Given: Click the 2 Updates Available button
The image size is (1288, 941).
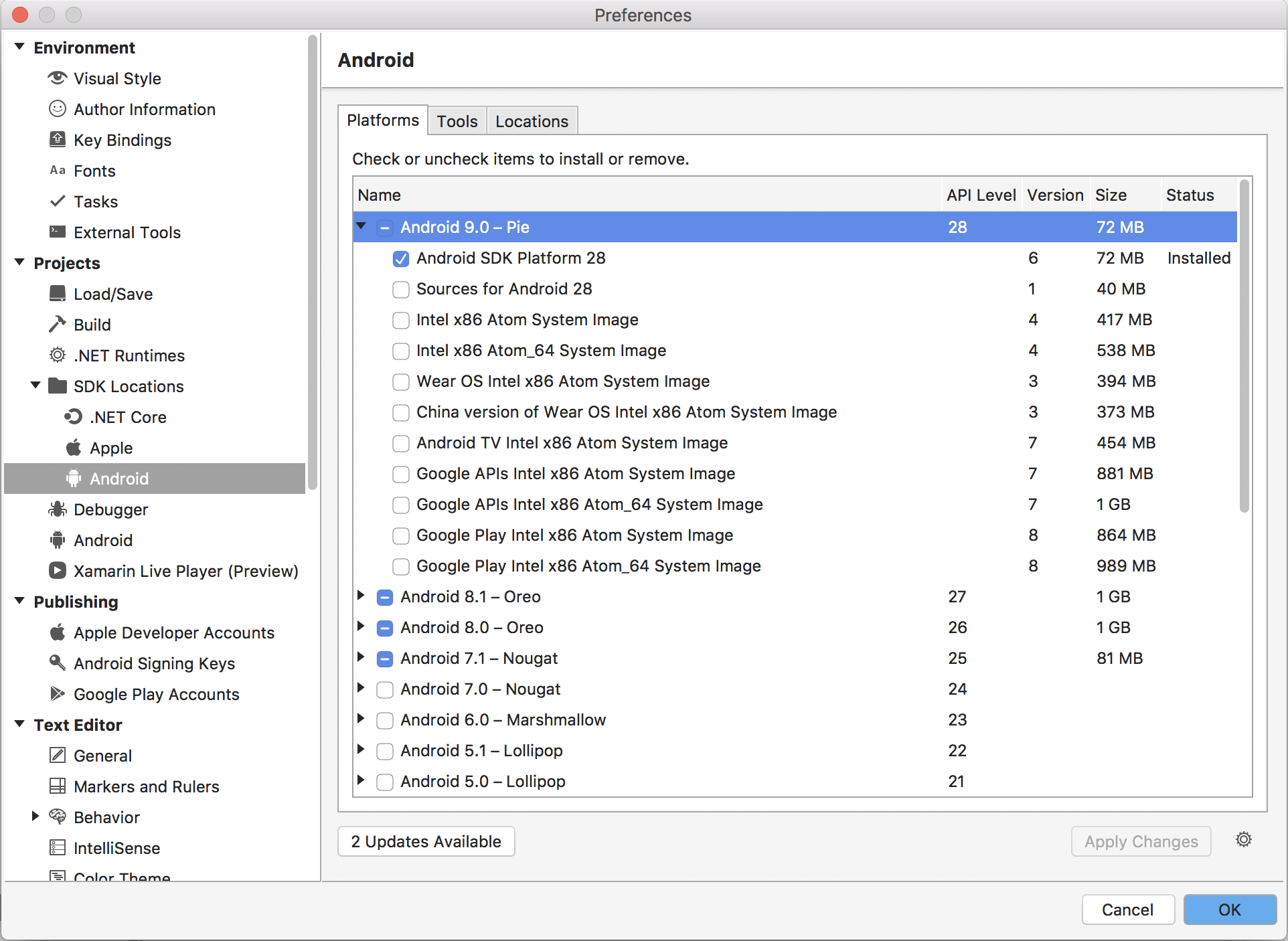Looking at the screenshot, I should click(x=426, y=841).
